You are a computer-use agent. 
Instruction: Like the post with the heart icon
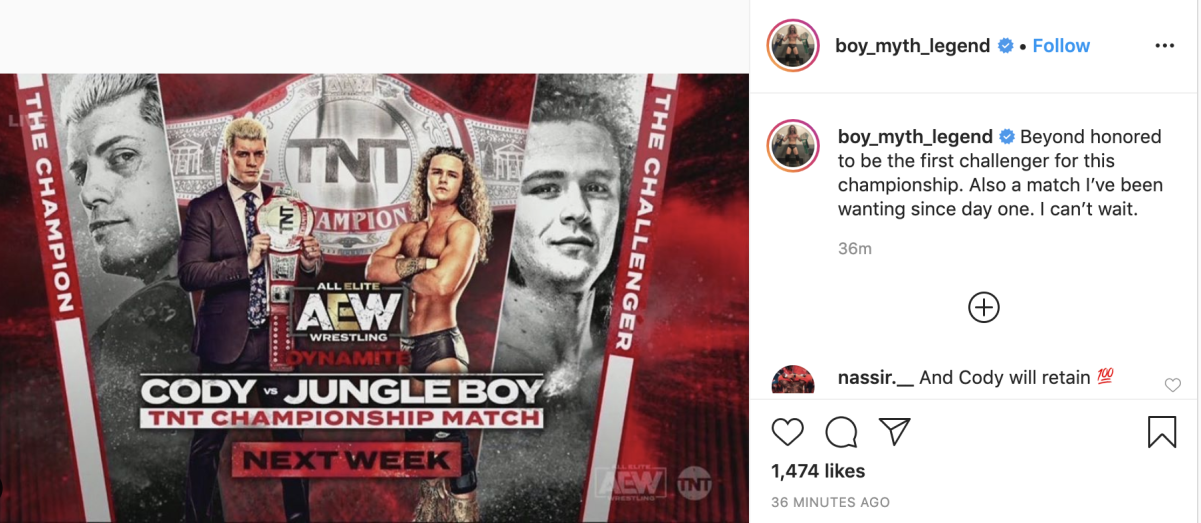click(788, 432)
